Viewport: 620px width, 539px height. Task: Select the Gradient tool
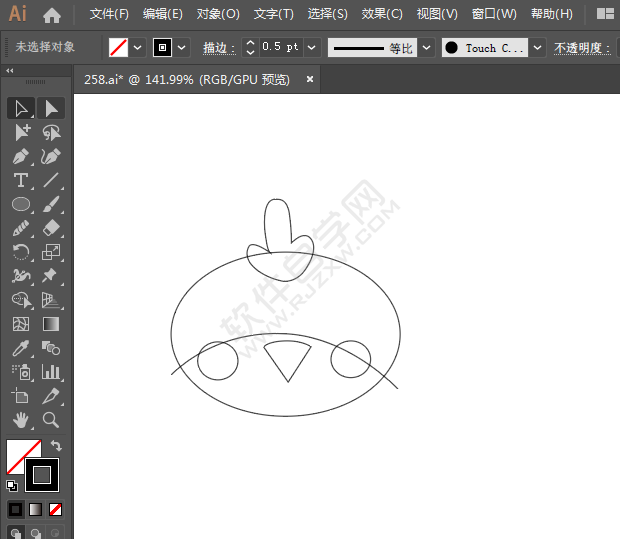pos(51,325)
